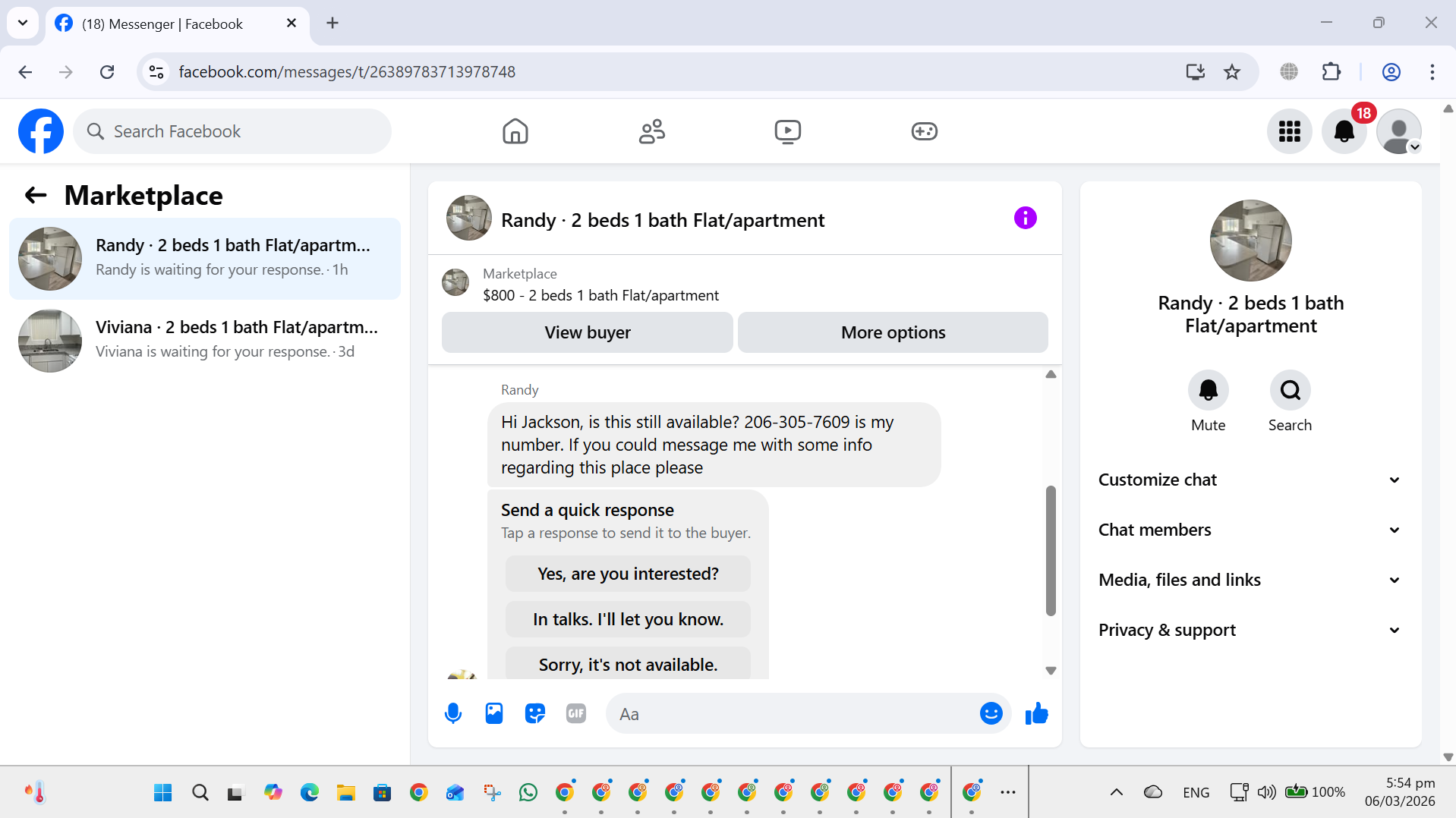Expand Customize chat section

1250,480
